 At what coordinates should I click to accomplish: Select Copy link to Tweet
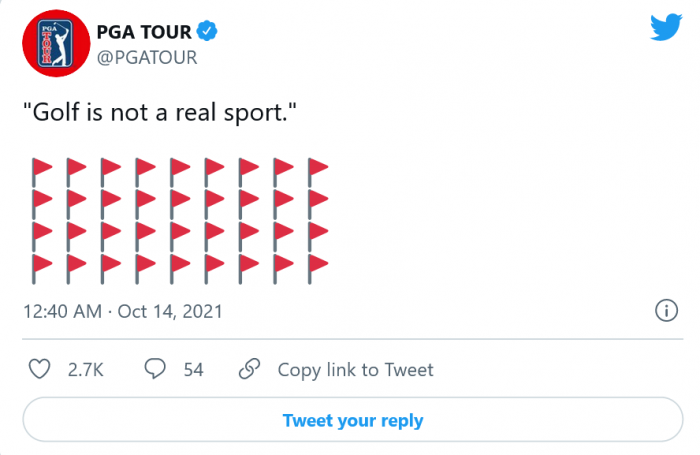(355, 370)
